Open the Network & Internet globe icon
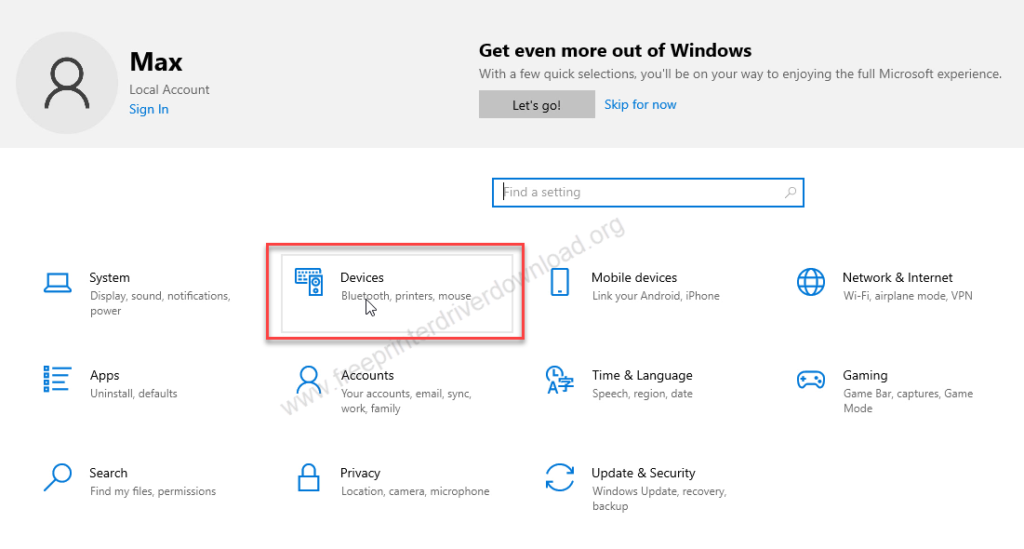 click(810, 282)
